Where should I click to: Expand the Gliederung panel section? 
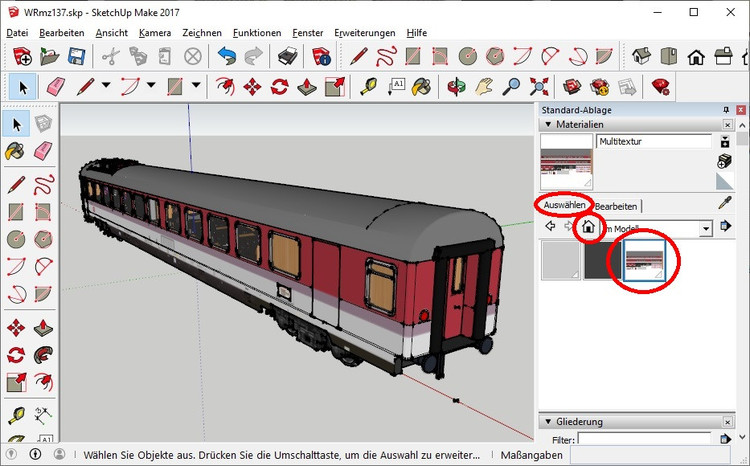click(x=547, y=421)
